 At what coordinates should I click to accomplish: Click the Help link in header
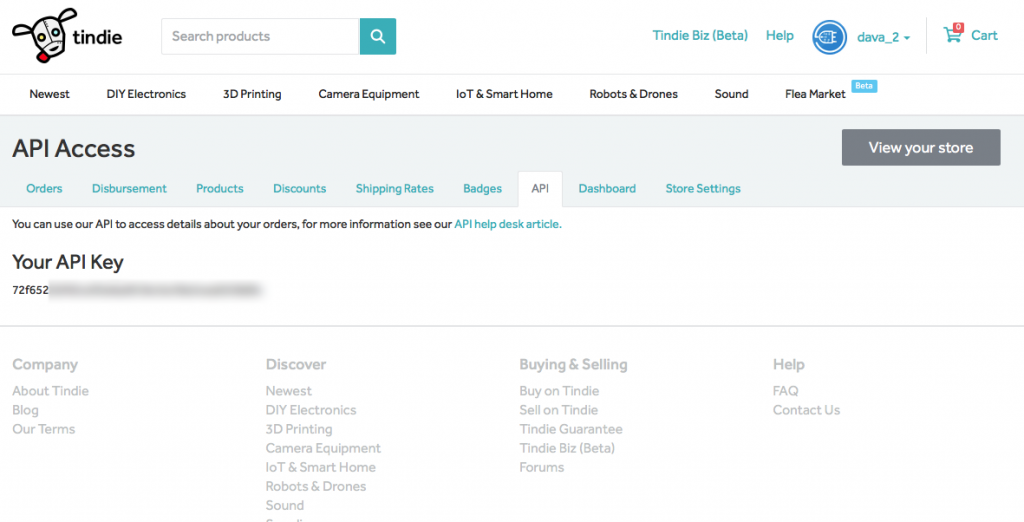pyautogui.click(x=779, y=36)
